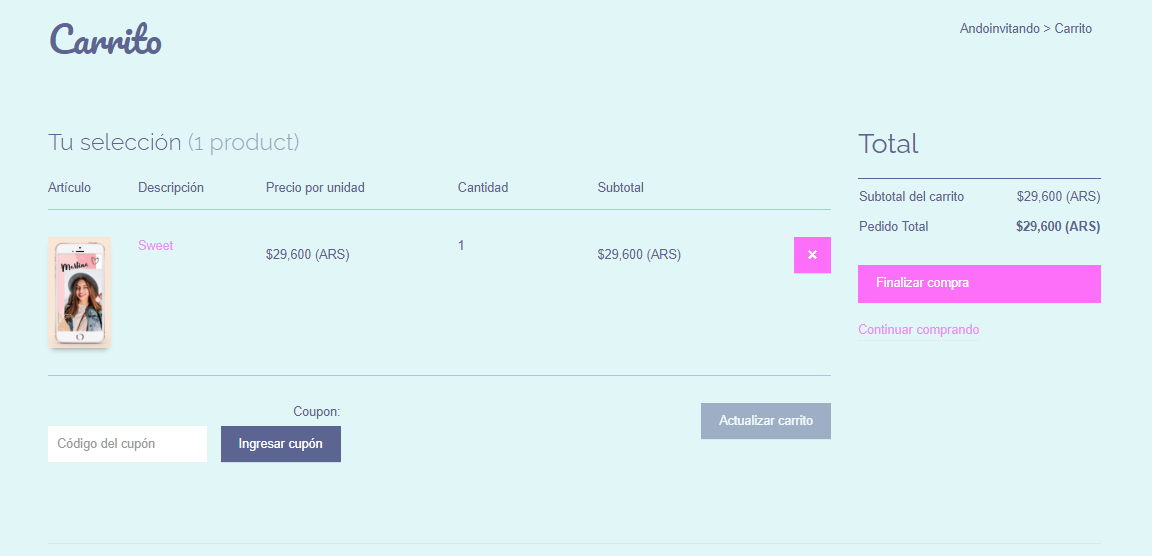Click the Descripción column header
1152x556 pixels.
171,188
